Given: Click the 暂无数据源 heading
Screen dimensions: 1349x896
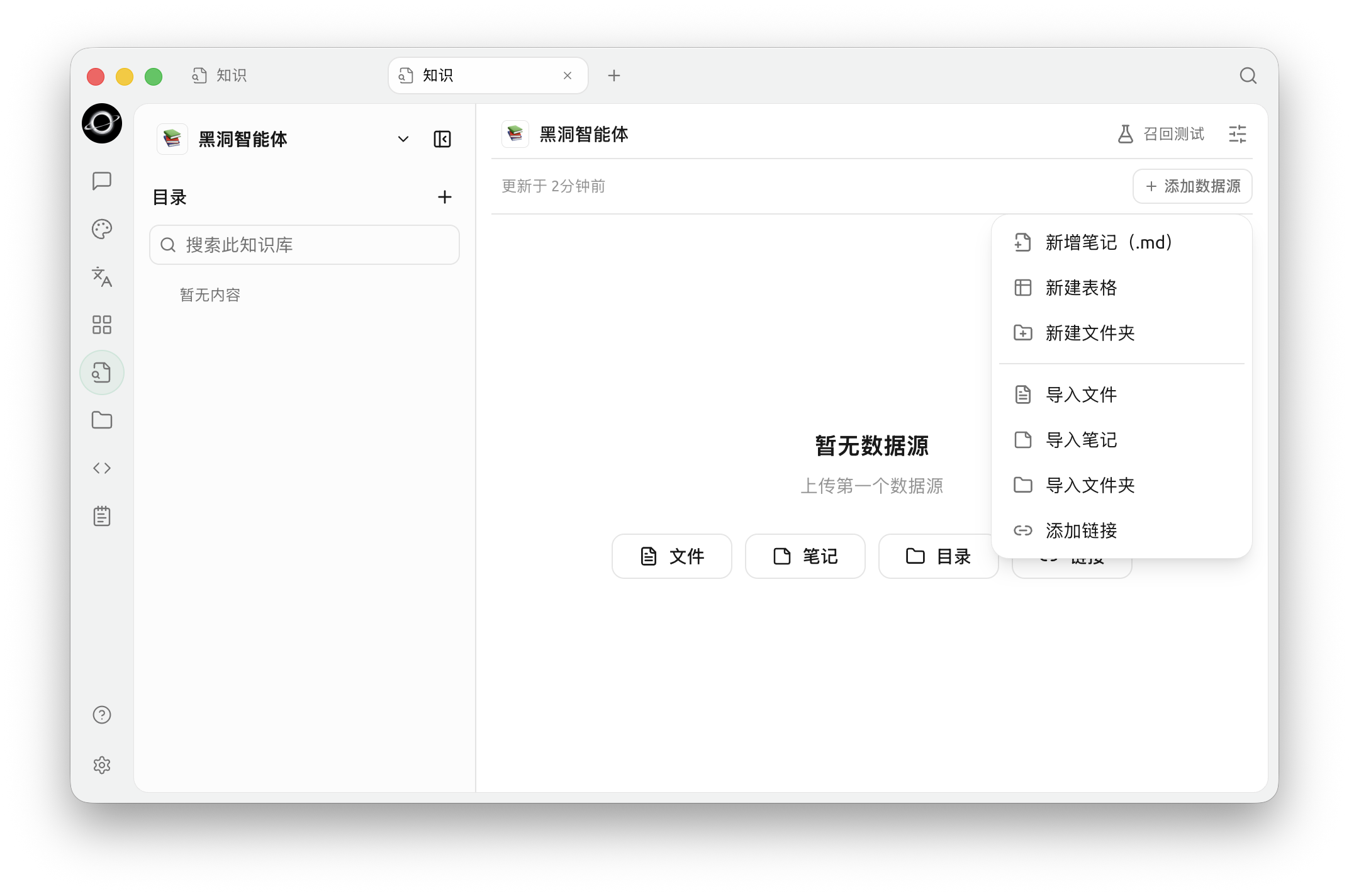Looking at the screenshot, I should coord(871,445).
